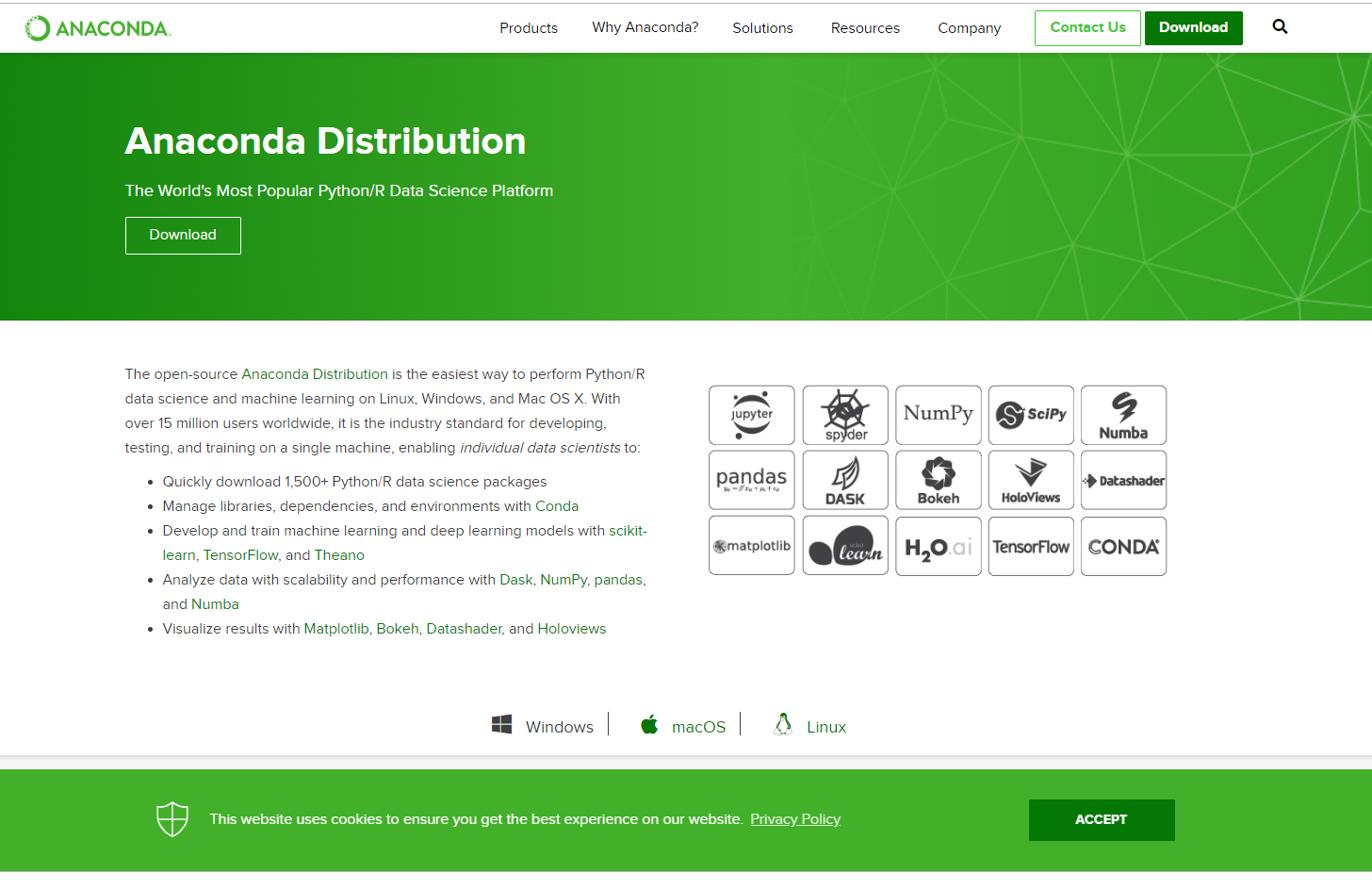Click the Linux penguin icon
Image resolution: width=1372 pixels, height=890 pixels.
[783, 724]
